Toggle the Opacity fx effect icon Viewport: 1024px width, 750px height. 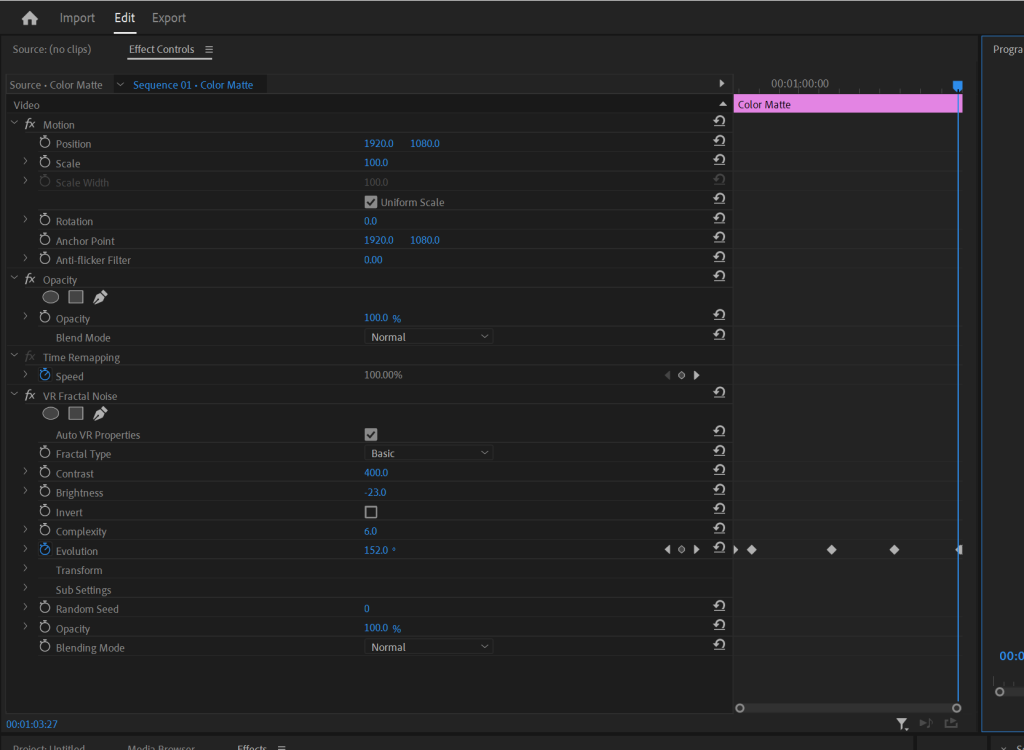point(30,279)
